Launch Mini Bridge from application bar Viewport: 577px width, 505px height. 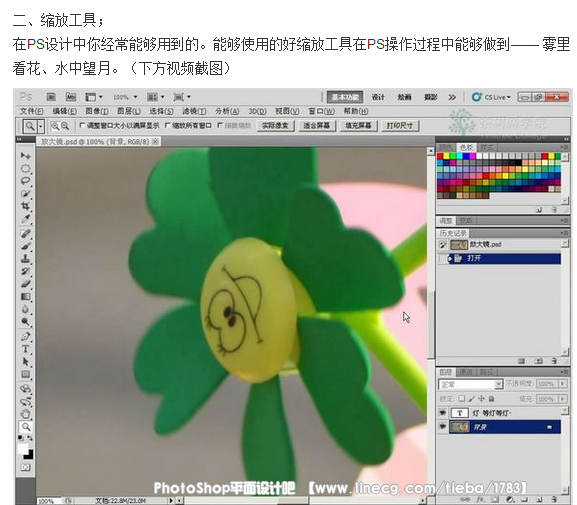[70, 97]
